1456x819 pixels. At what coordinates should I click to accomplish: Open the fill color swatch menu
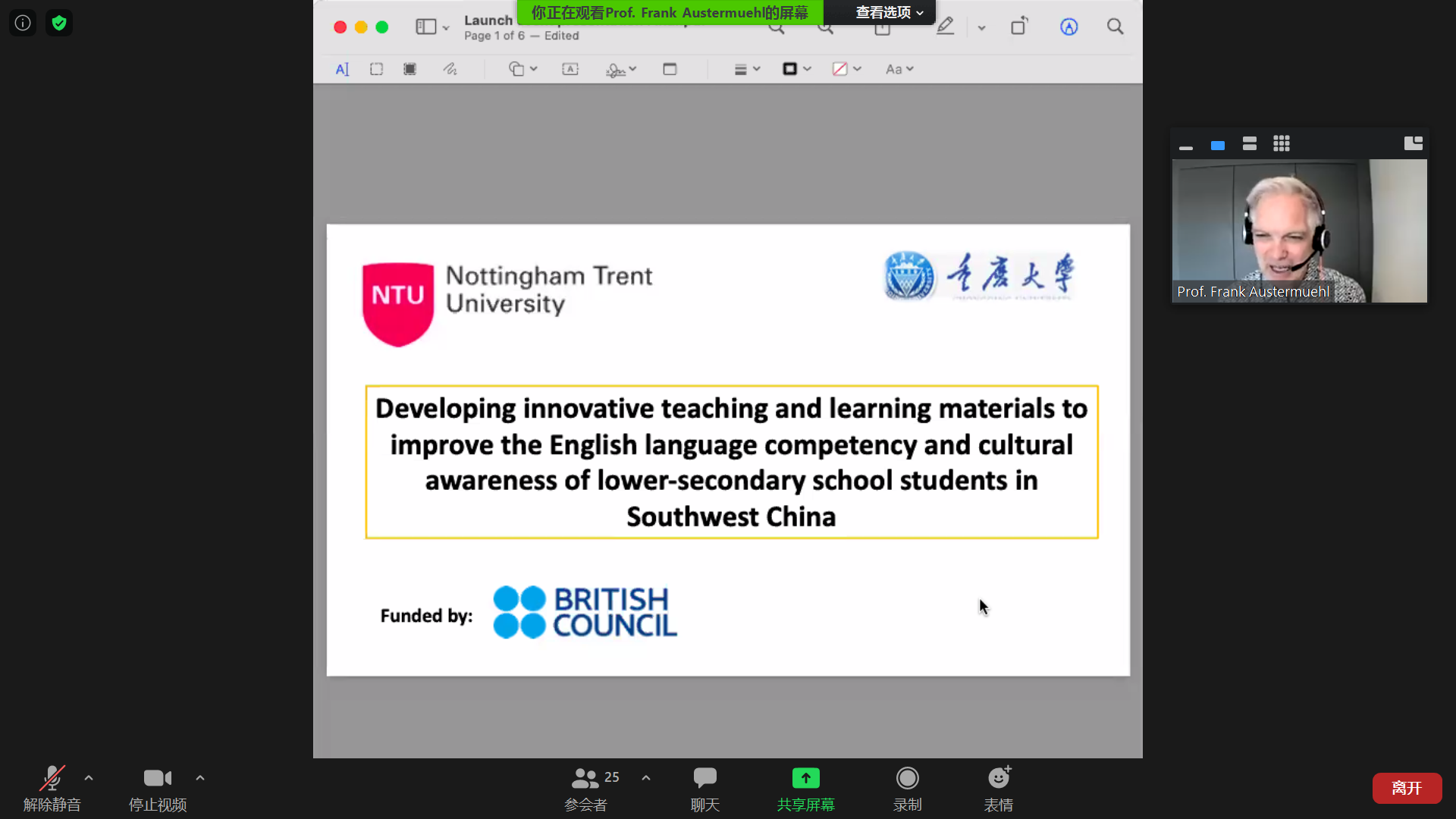846,69
